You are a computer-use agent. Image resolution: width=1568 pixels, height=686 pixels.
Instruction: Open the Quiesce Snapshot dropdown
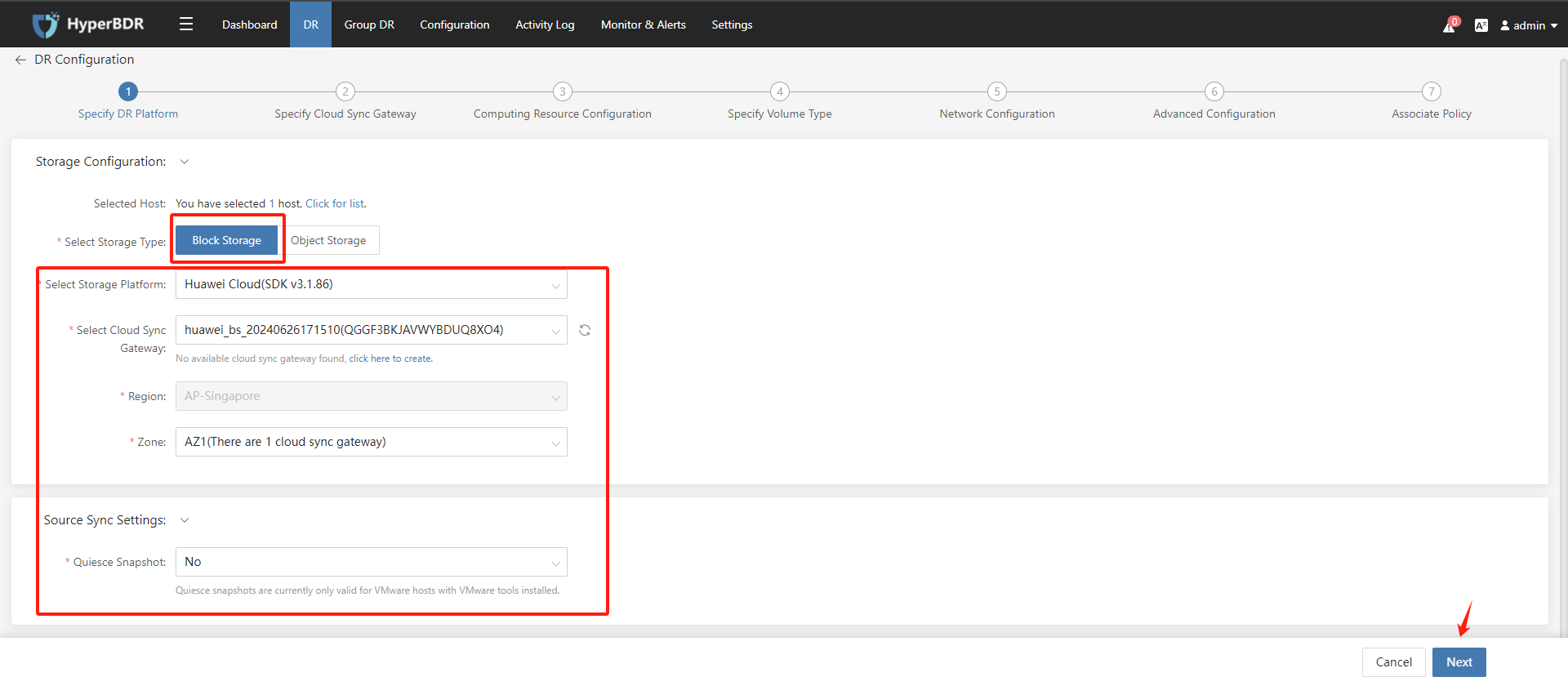[372, 562]
